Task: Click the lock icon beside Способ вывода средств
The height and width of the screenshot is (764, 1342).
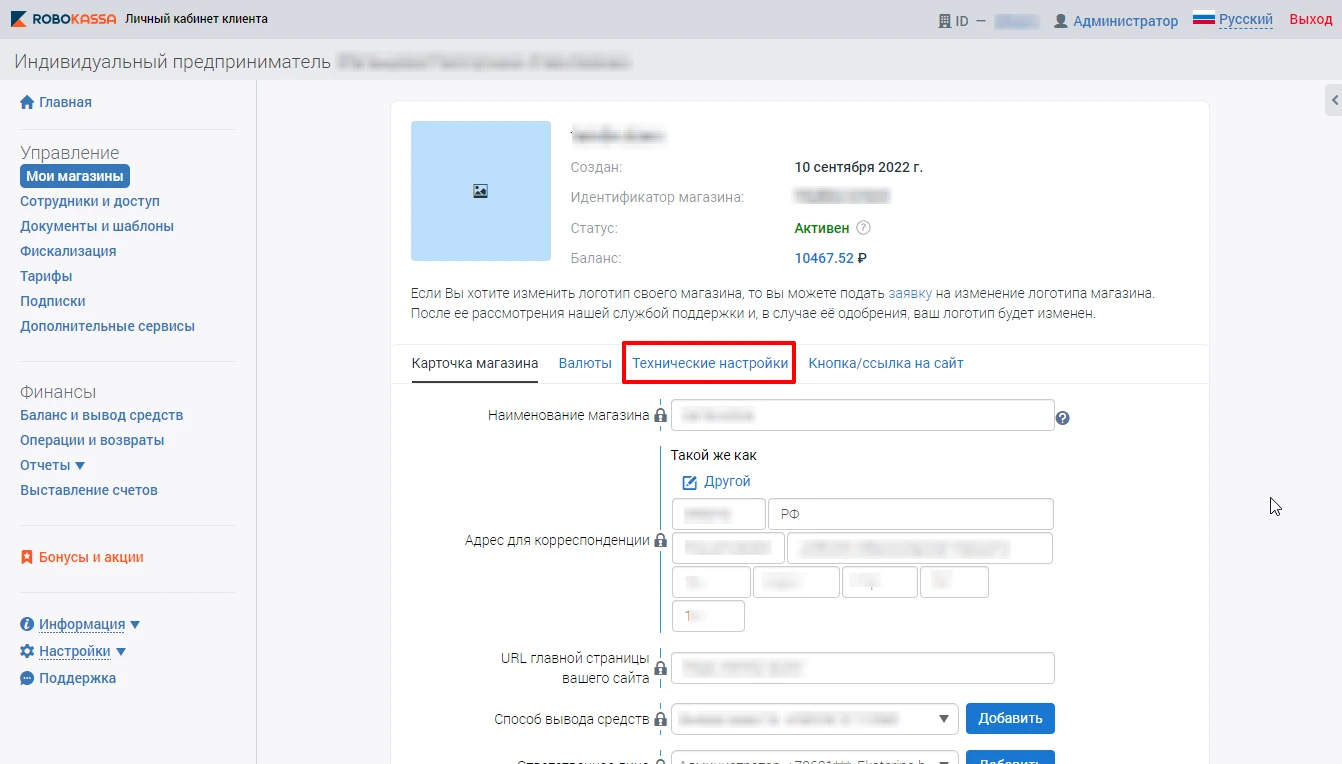Action: 660,719
